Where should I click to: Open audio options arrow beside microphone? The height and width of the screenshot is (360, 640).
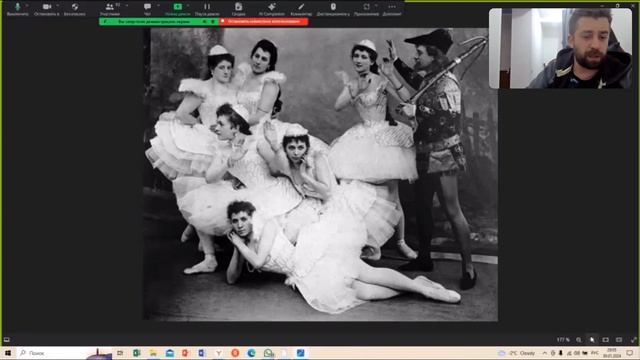coord(28,6)
